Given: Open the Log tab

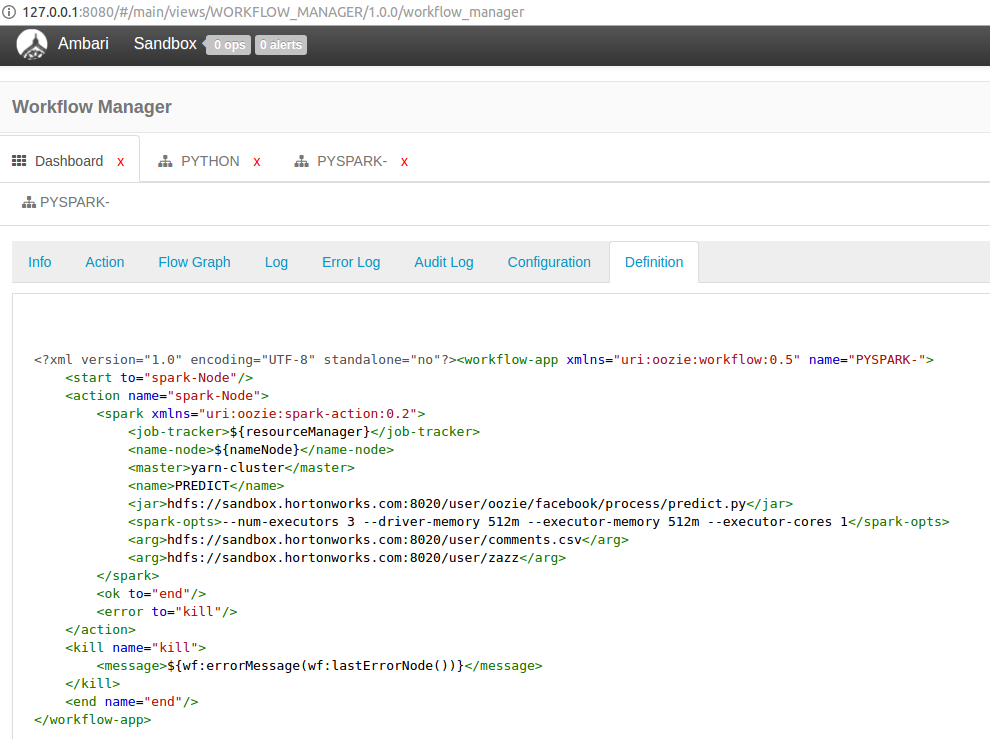Looking at the screenshot, I should tap(276, 262).
